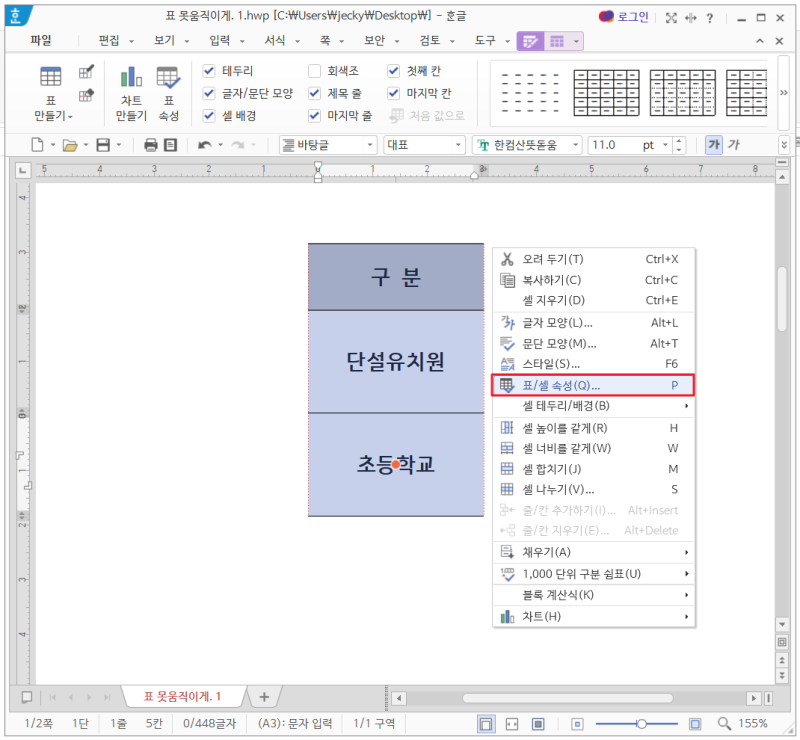The height and width of the screenshot is (740, 800).
Task: Click the purple table design tab icon
Action: [530, 41]
